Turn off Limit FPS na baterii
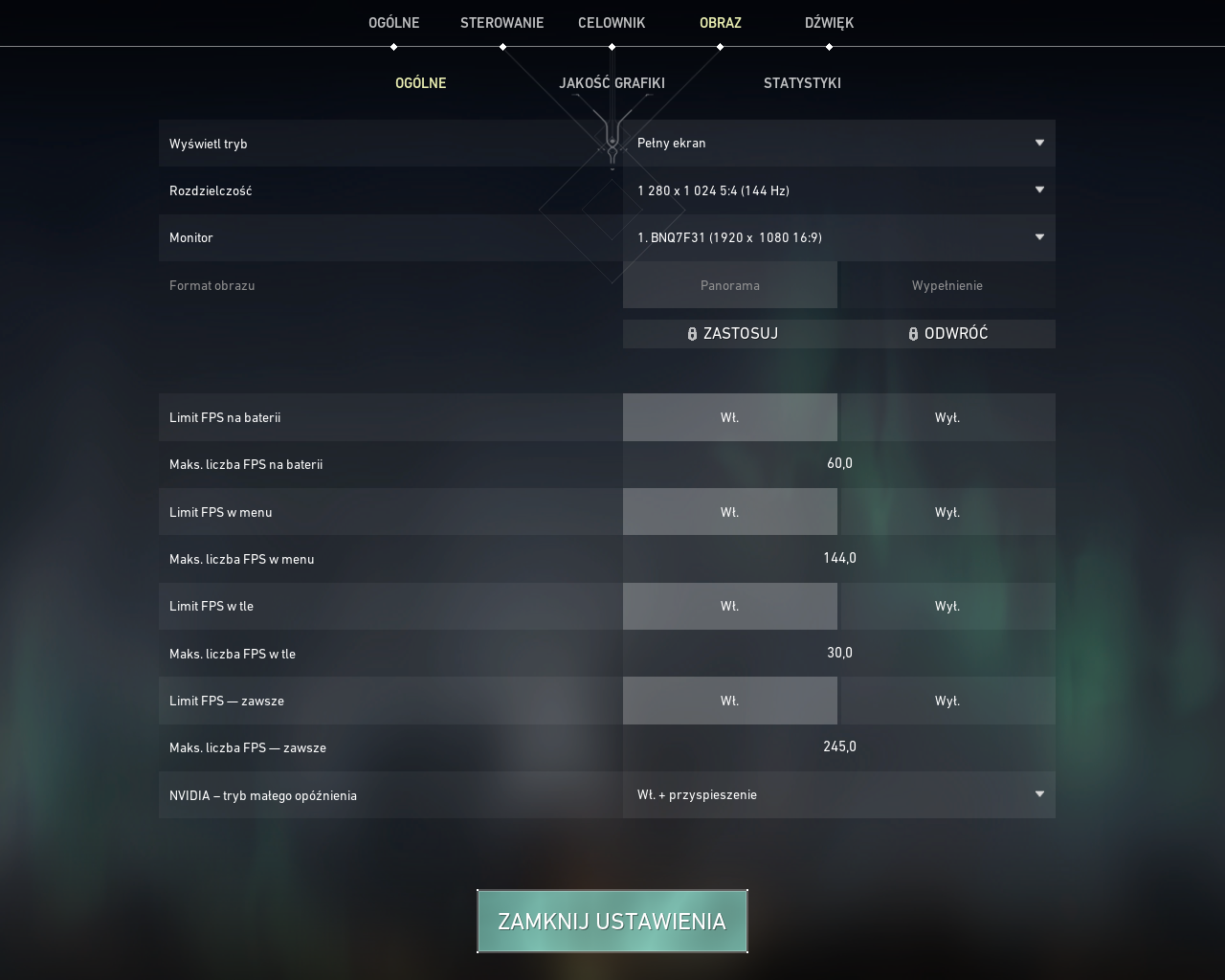The image size is (1225, 980). pyautogui.click(x=947, y=417)
